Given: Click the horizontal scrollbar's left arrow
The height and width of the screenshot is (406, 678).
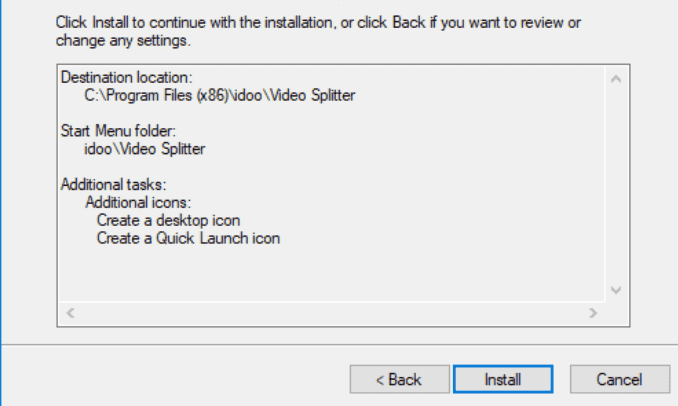Looking at the screenshot, I should (x=70, y=313).
